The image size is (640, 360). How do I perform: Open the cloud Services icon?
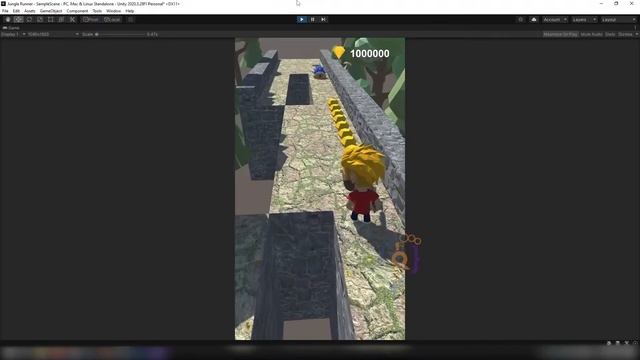(x=533, y=20)
